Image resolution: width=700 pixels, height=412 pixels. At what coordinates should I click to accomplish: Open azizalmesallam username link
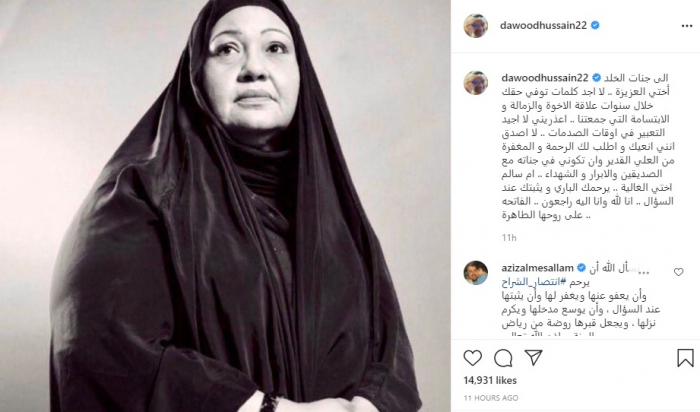538,268
